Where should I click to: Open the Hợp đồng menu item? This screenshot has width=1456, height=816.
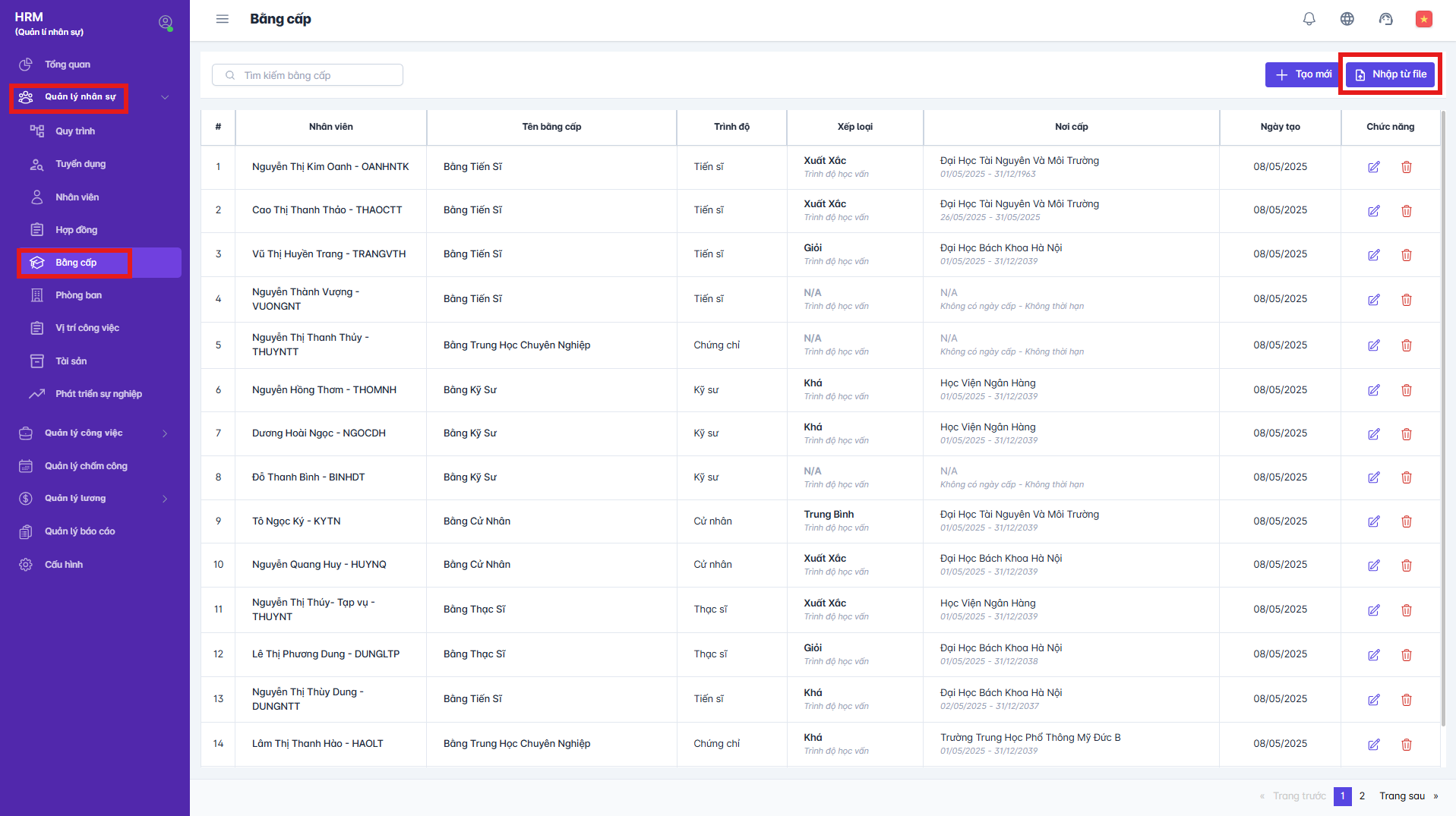pyautogui.click(x=76, y=230)
